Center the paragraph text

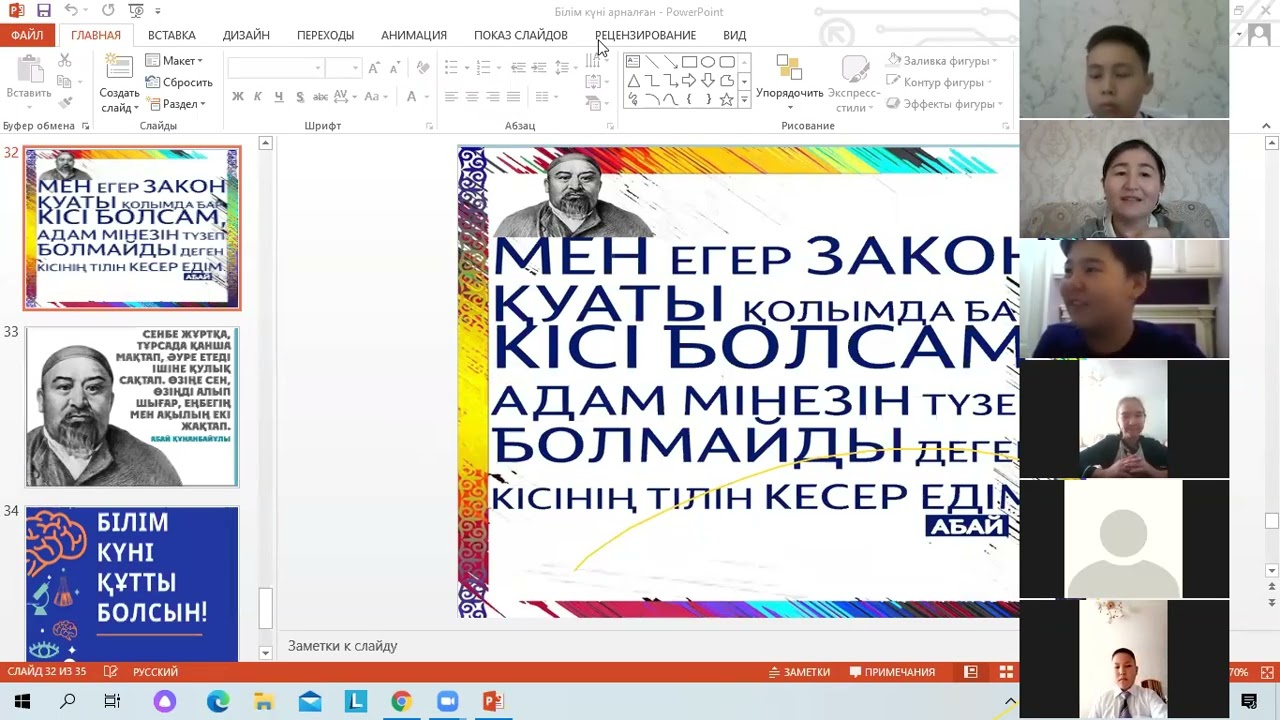point(472,97)
